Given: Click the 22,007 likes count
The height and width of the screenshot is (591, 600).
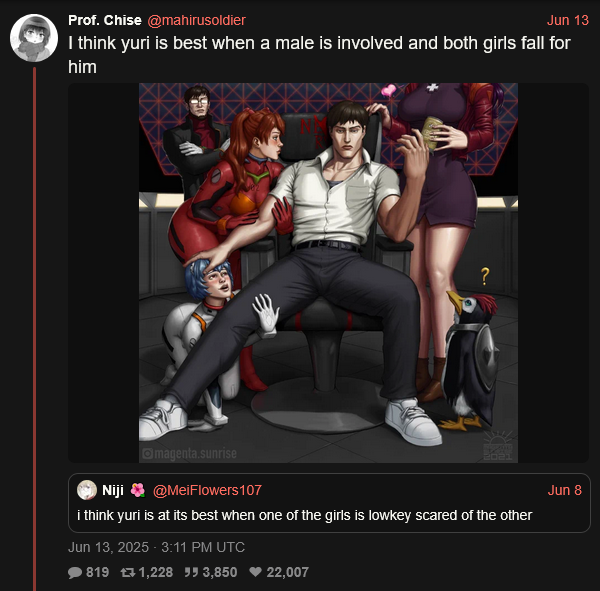Looking at the screenshot, I should click(x=287, y=573).
